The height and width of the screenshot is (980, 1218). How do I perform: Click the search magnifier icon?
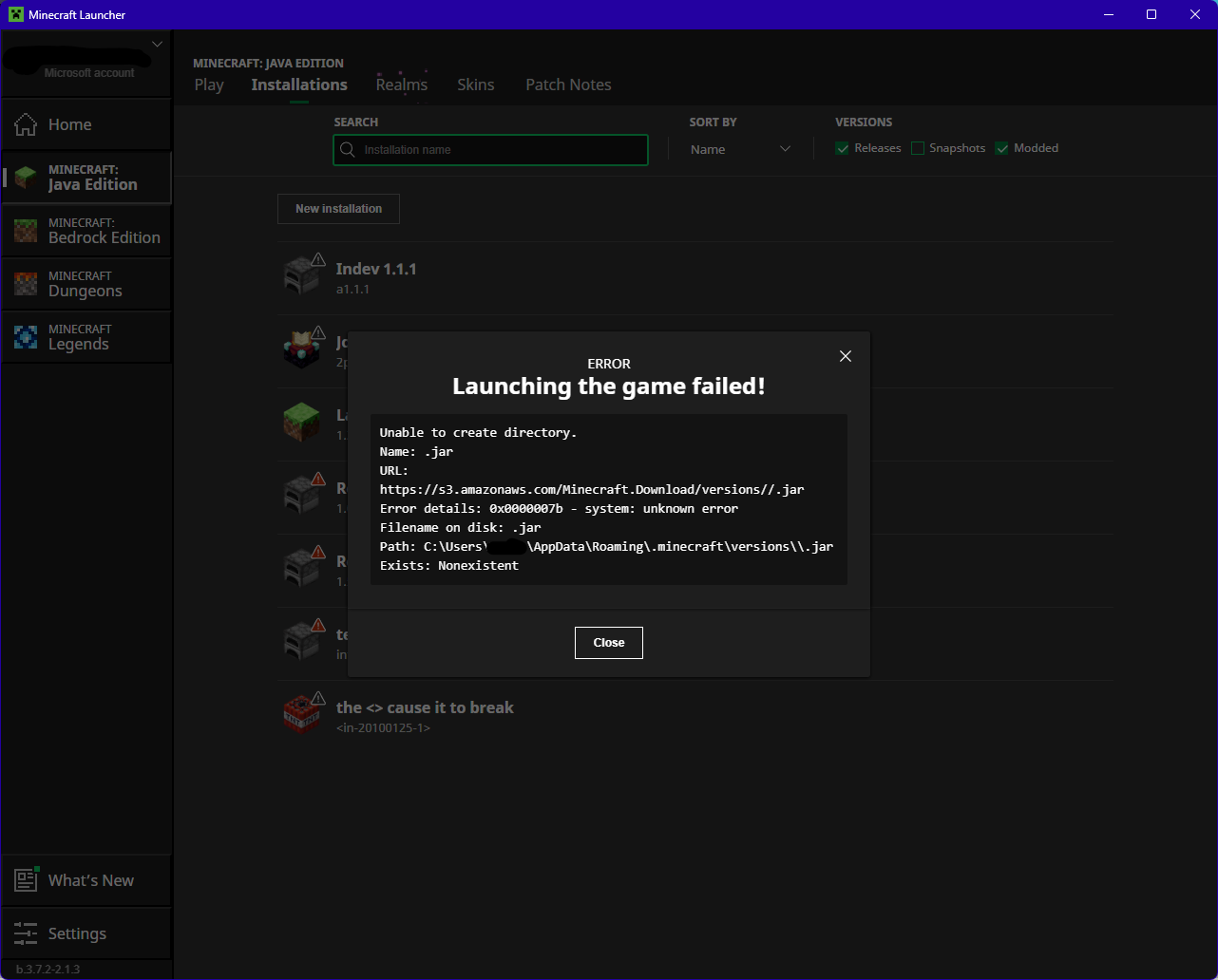pyautogui.click(x=348, y=150)
